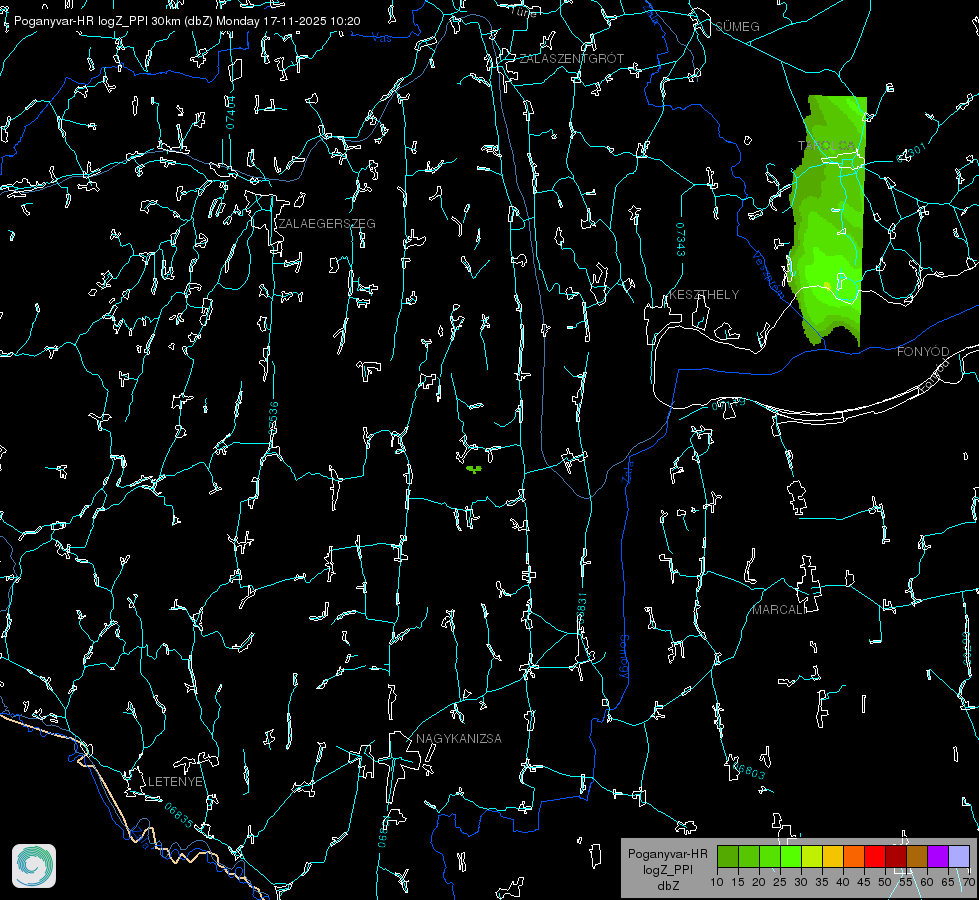979x900 pixels.
Task: Click the radar title text with date 17-11-2025
Action: (187, 21)
